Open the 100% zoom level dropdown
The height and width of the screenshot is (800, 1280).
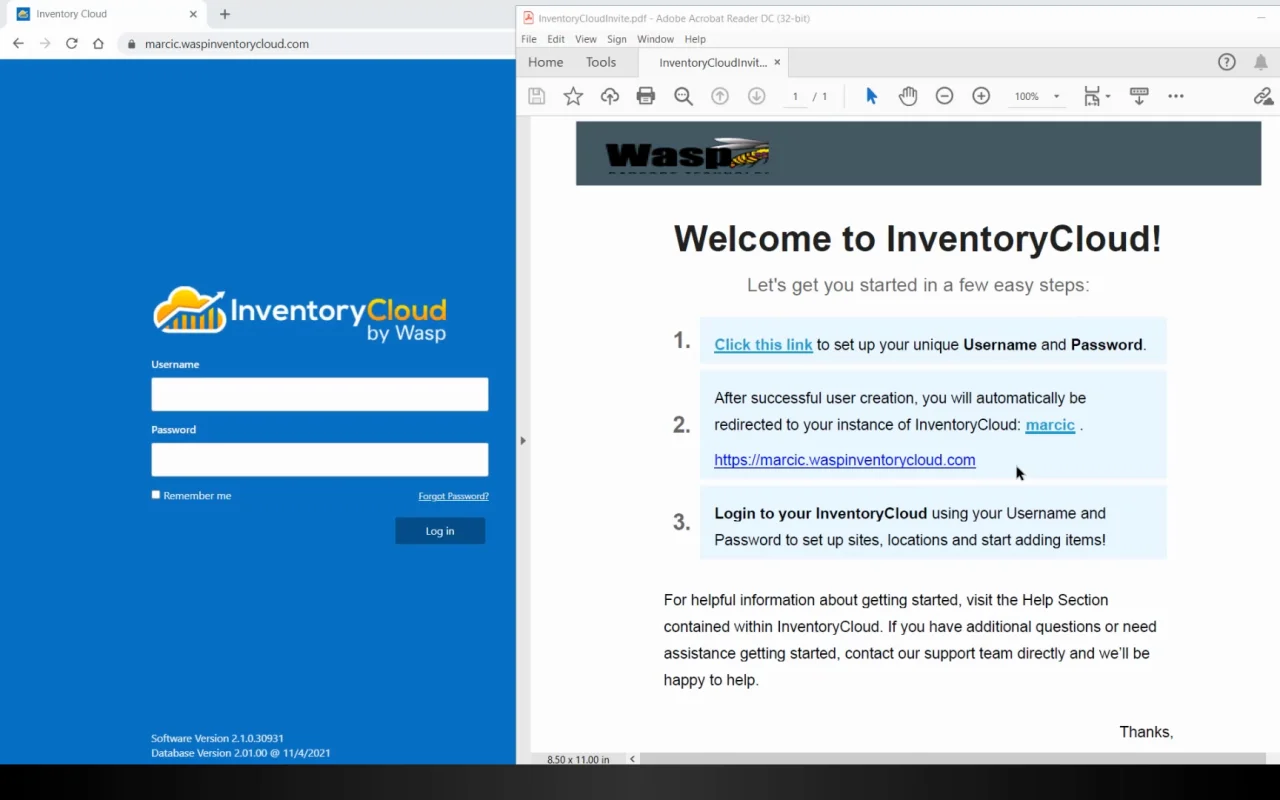pos(1037,96)
